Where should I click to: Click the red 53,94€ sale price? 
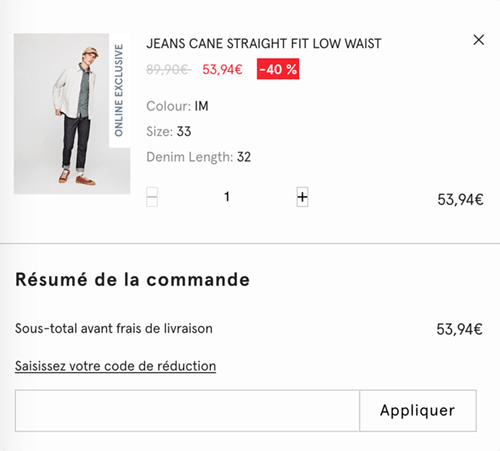(222, 70)
